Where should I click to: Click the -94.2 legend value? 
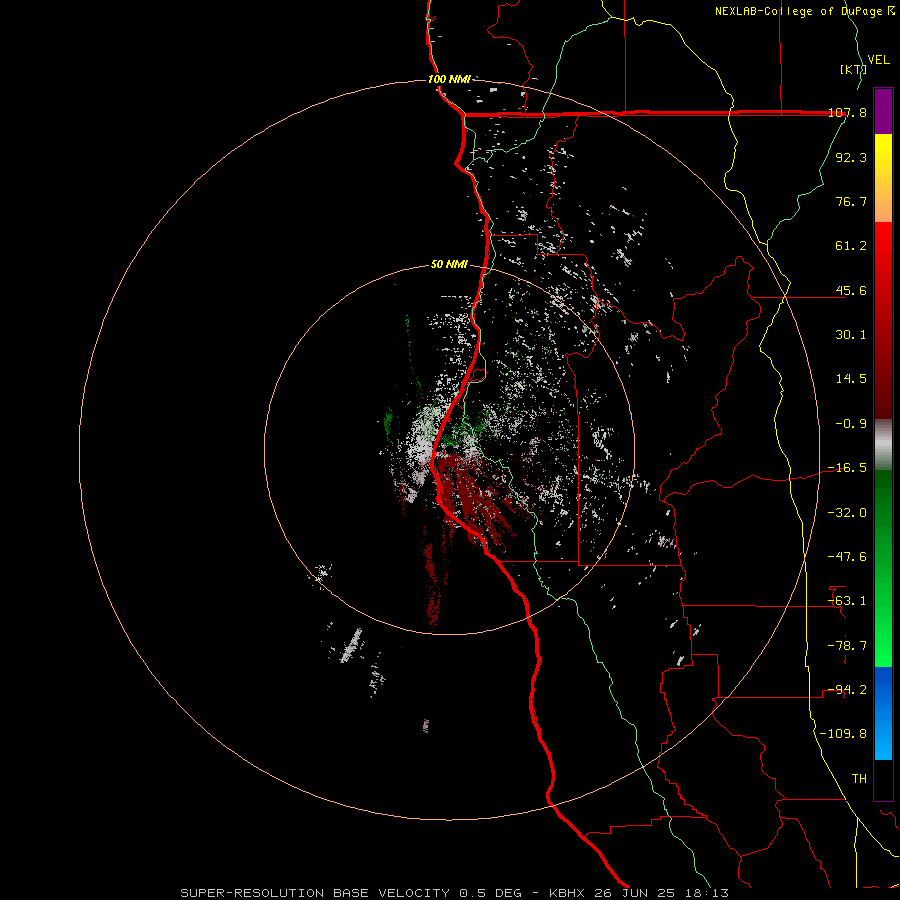click(x=847, y=690)
